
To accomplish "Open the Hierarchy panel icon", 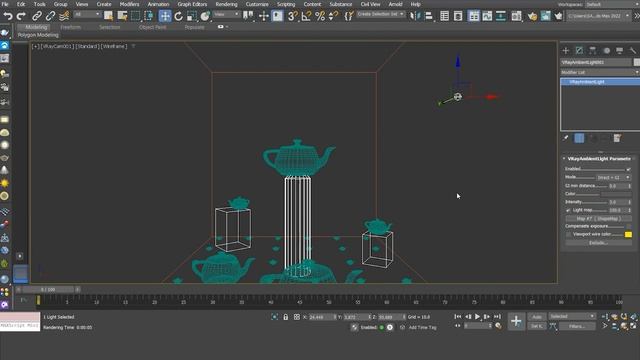I will tap(593, 51).
